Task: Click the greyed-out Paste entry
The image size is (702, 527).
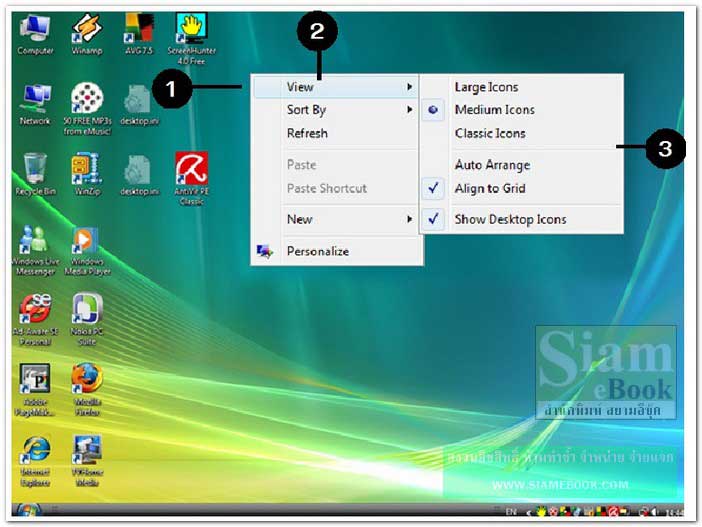Action: tap(336, 165)
